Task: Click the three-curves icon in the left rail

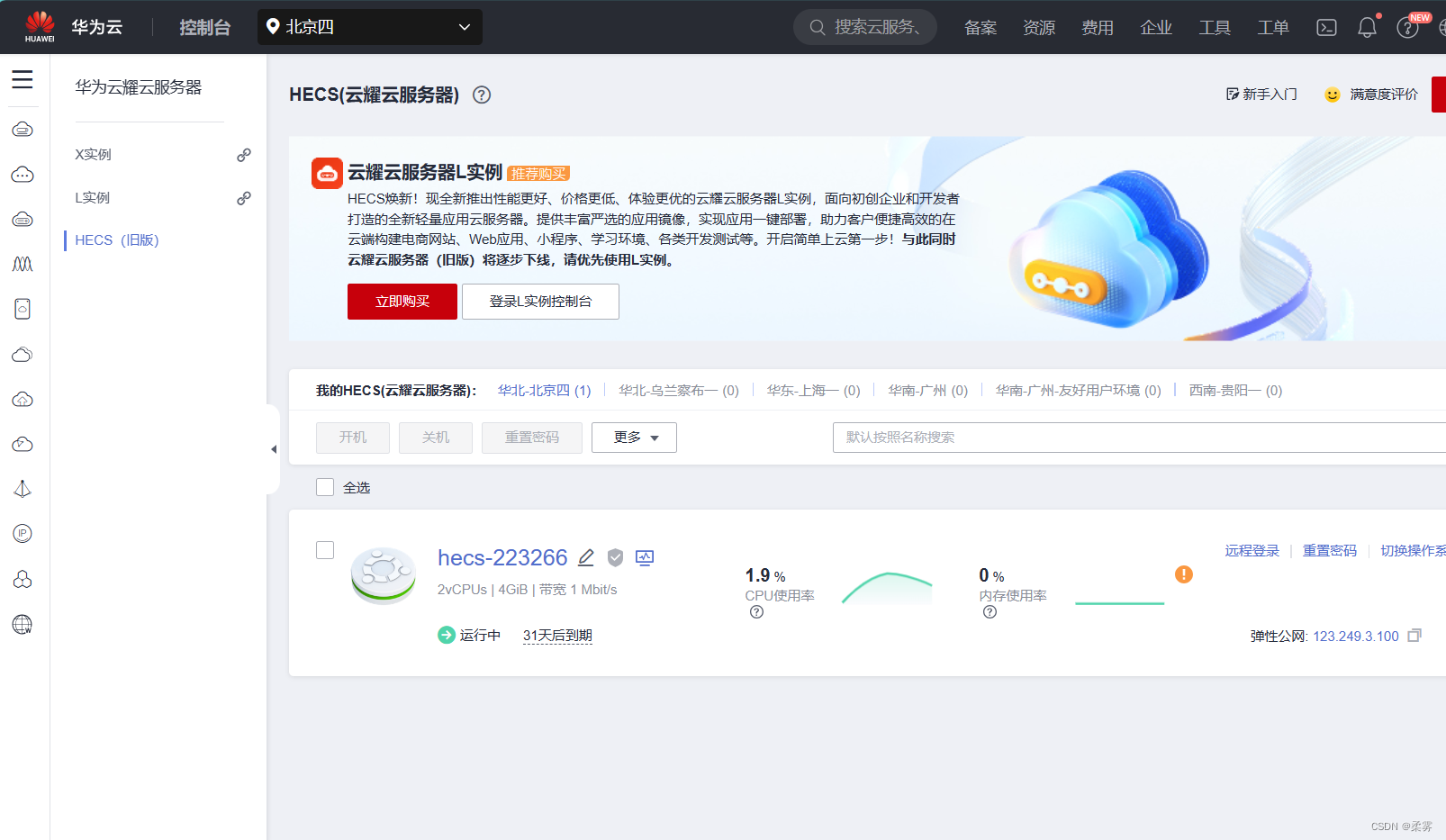Action: click(x=23, y=265)
